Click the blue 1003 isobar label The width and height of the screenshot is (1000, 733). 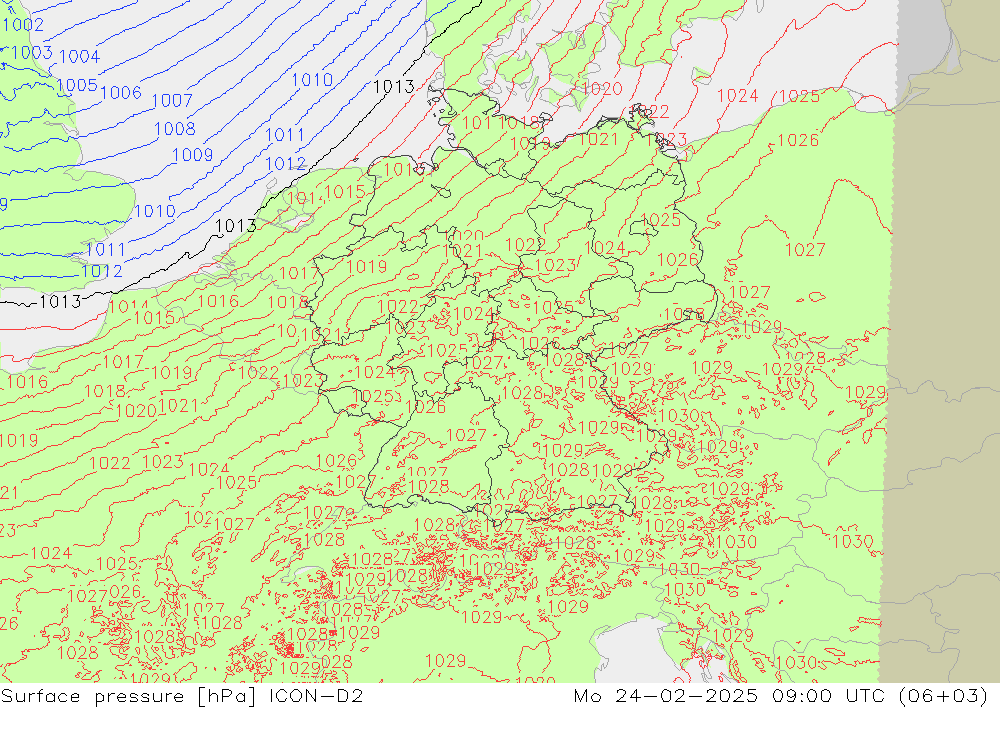32,52
